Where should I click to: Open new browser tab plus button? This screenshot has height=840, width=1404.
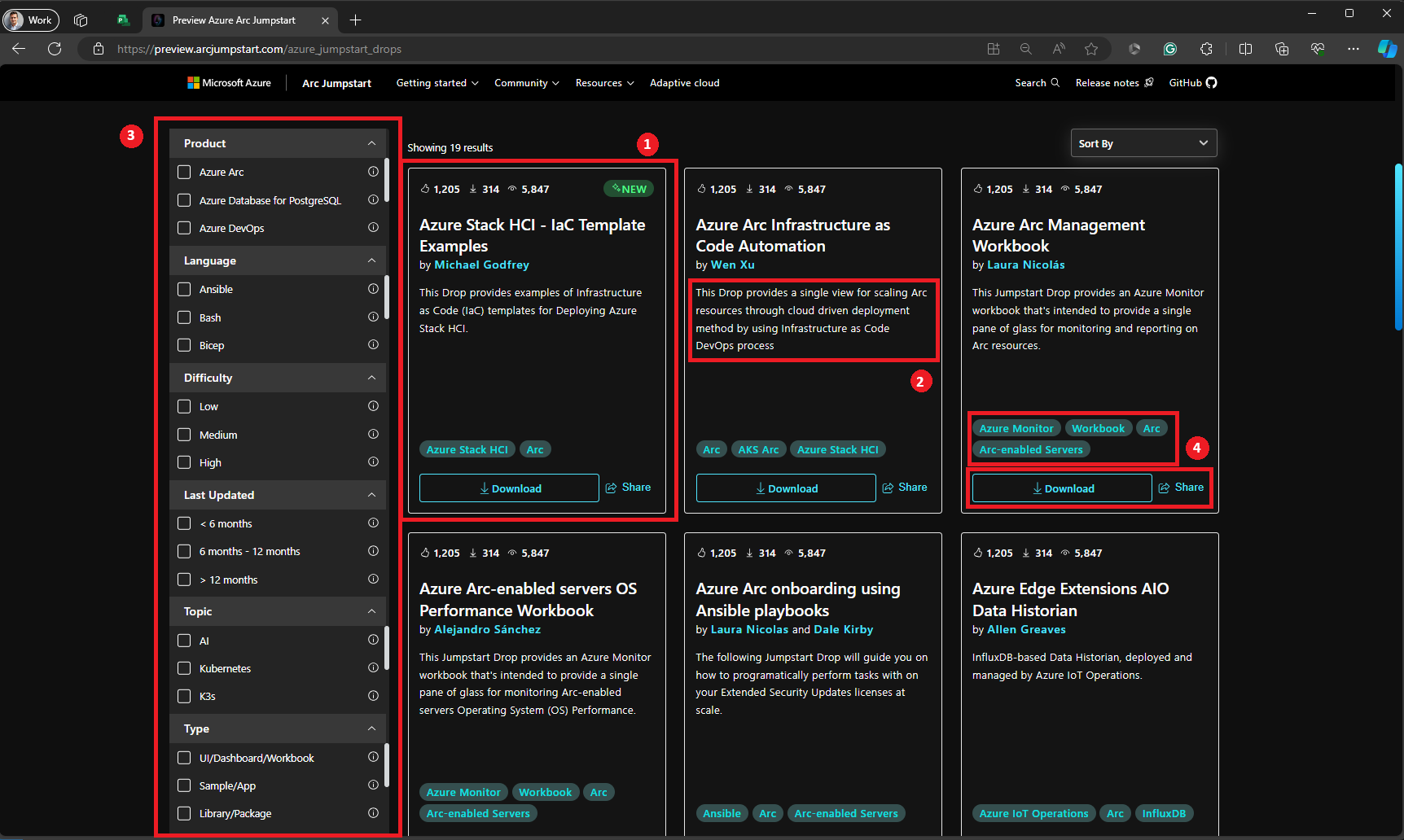[355, 20]
